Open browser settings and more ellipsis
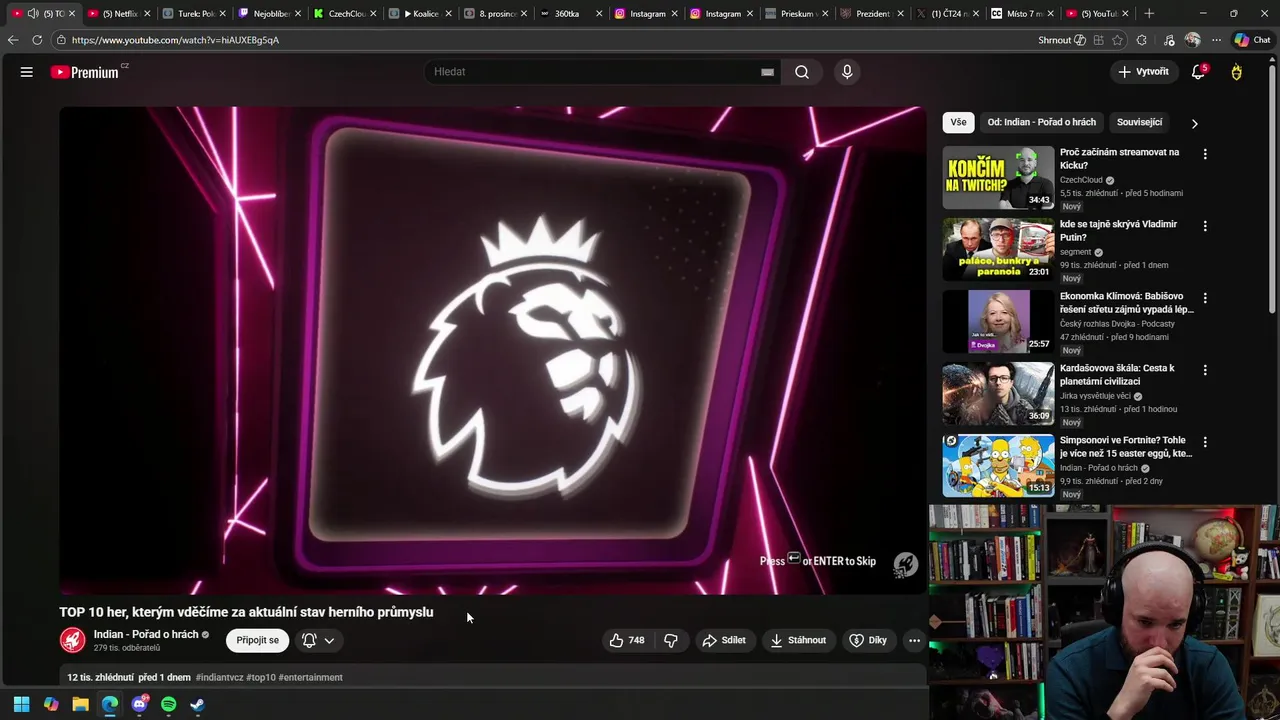Image resolution: width=1280 pixels, height=720 pixels. pyautogui.click(x=1216, y=40)
